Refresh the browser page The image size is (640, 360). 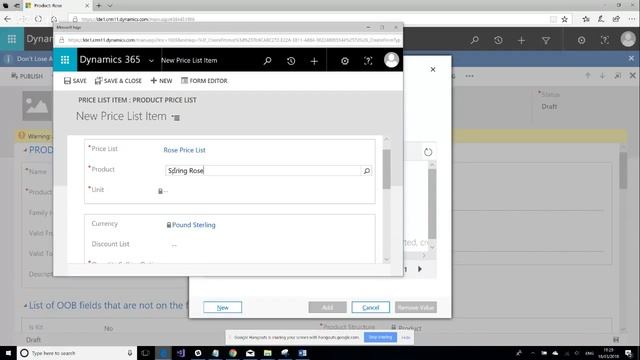[38, 19]
